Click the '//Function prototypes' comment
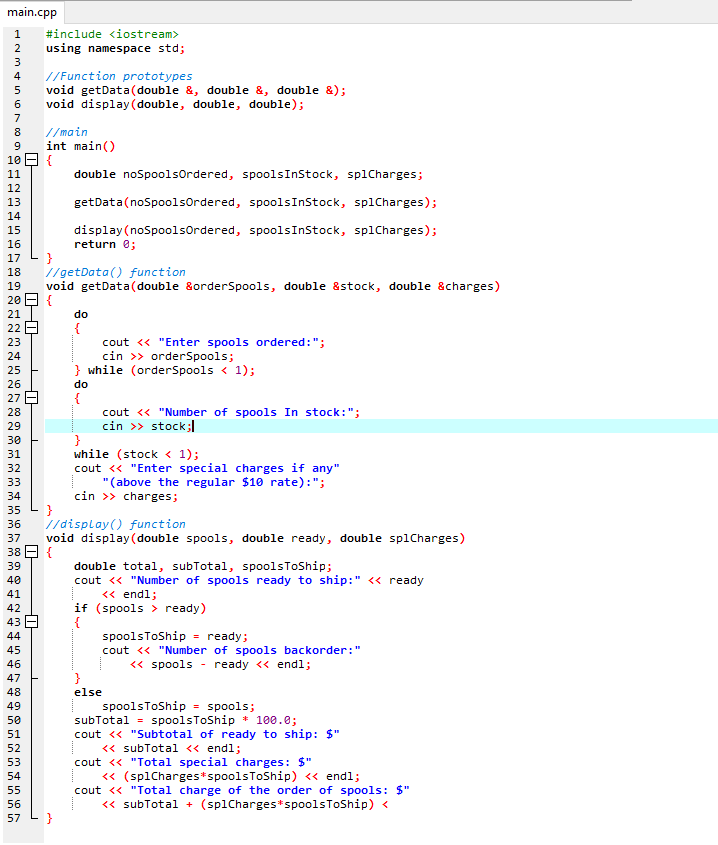This screenshot has width=718, height=845. (119, 76)
